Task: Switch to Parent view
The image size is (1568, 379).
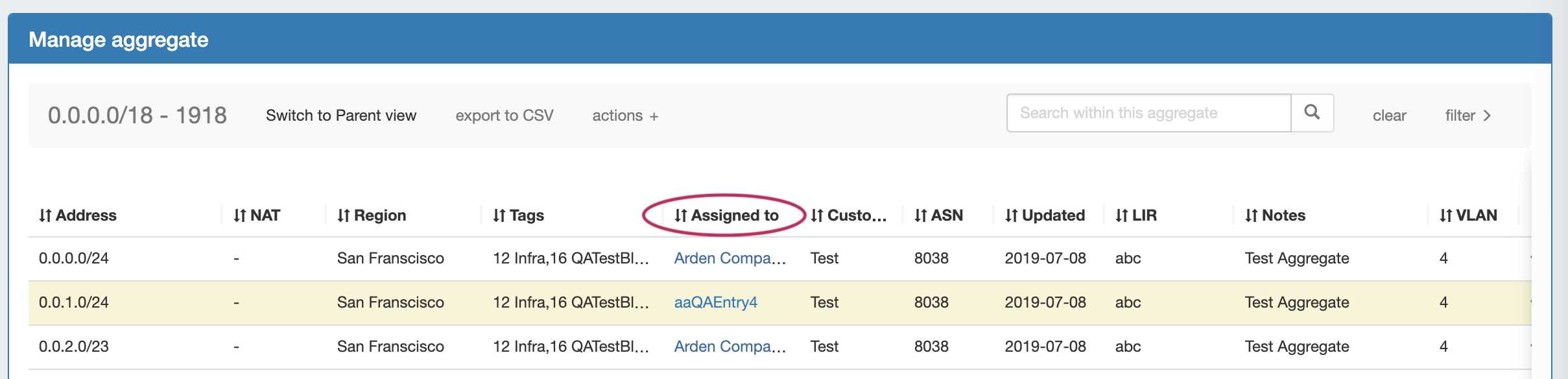Action: (341, 116)
